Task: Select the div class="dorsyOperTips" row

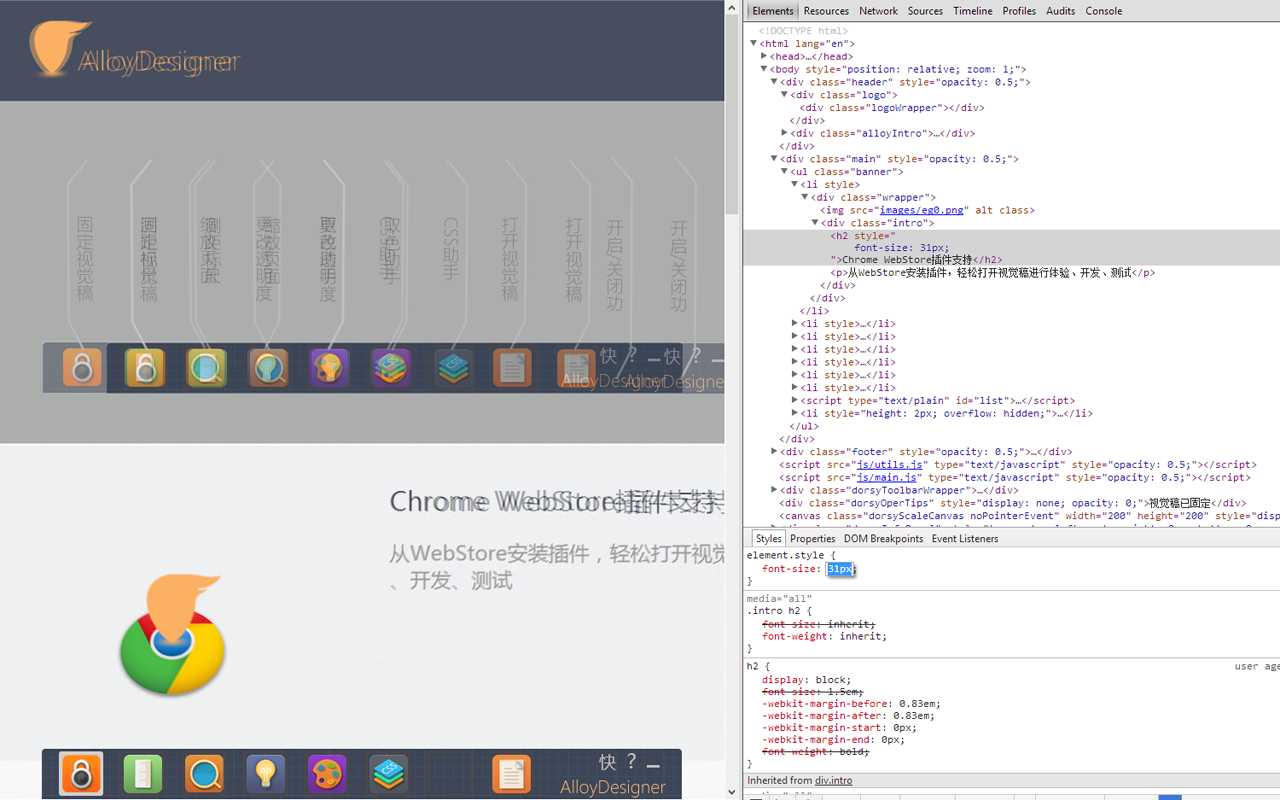Action: click(1013, 504)
